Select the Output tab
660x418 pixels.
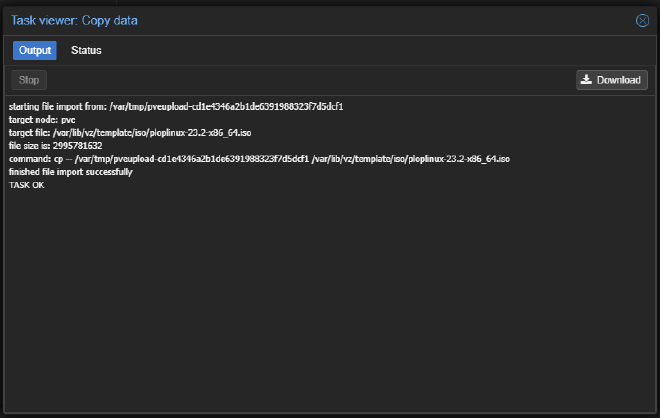coord(35,50)
